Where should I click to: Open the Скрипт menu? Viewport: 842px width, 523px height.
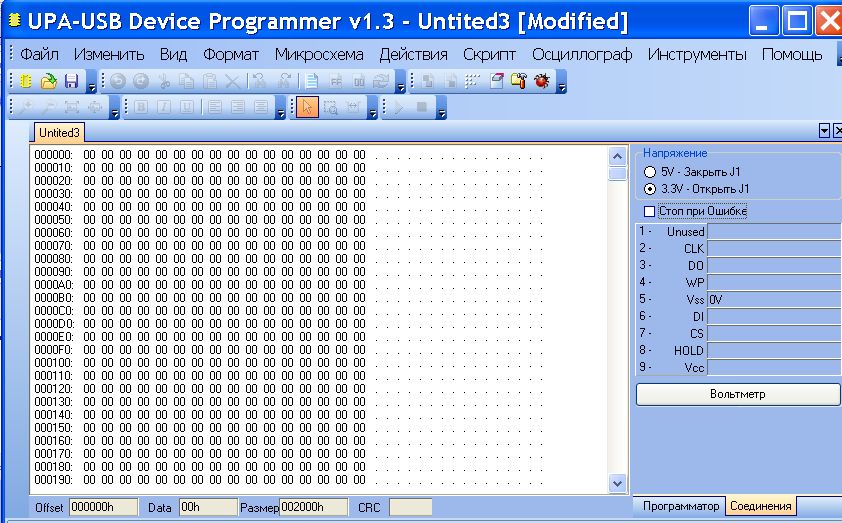tap(489, 54)
